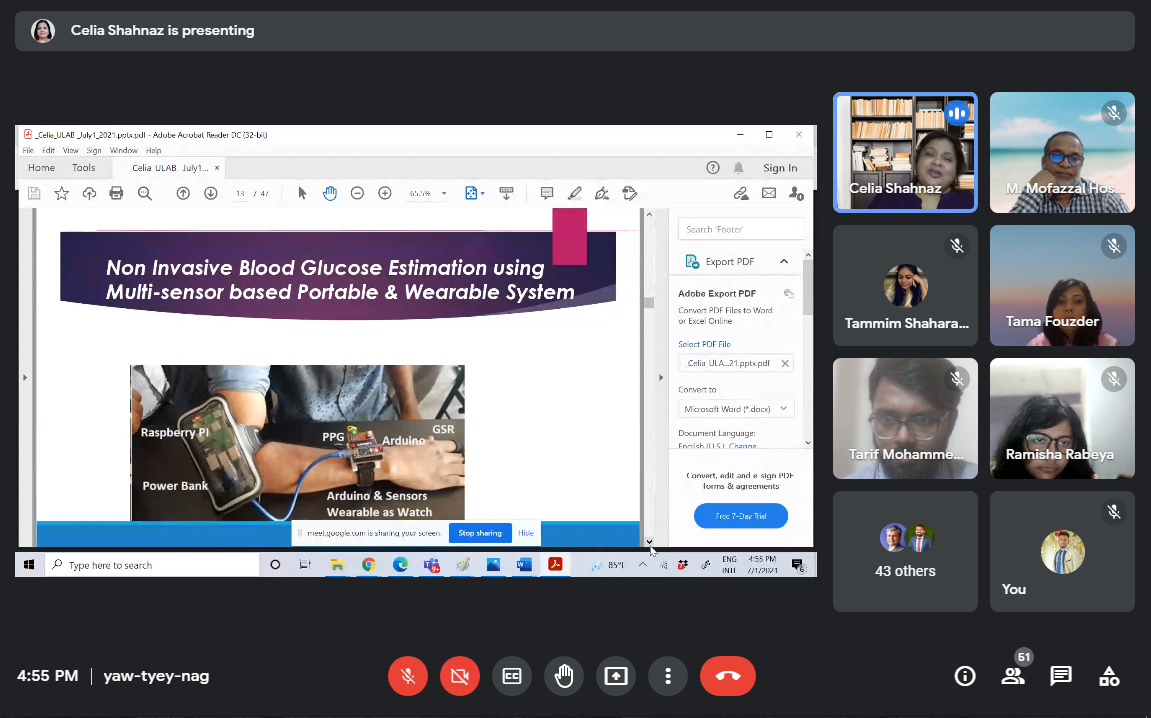Open Microsoft Word format dropdown
Viewport: 1151px width, 718px height.
pyautogui.click(x=736, y=409)
